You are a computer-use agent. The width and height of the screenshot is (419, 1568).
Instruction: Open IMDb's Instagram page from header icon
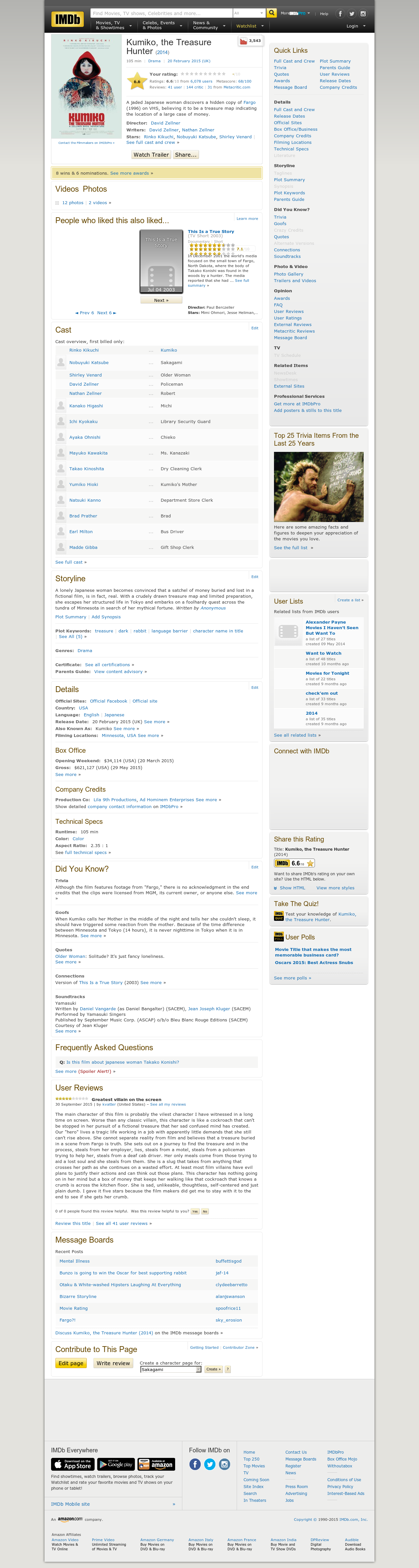(x=363, y=13)
